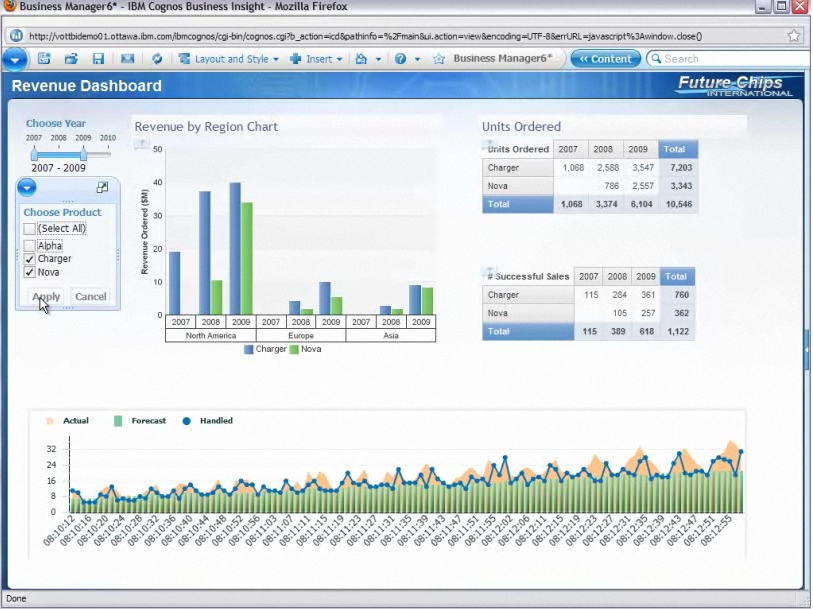Click the home icon in the toolbar
The width and height of the screenshot is (813, 609).
(361, 59)
